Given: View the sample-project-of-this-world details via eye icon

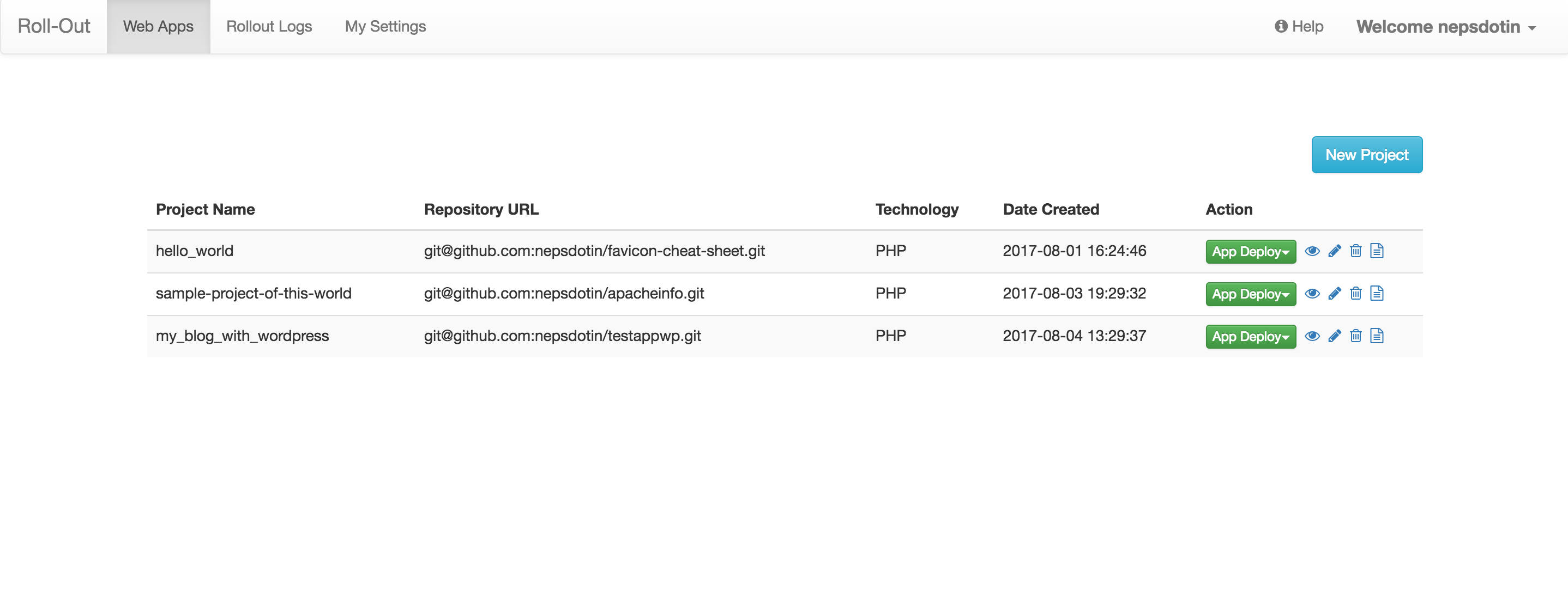Looking at the screenshot, I should coord(1312,294).
